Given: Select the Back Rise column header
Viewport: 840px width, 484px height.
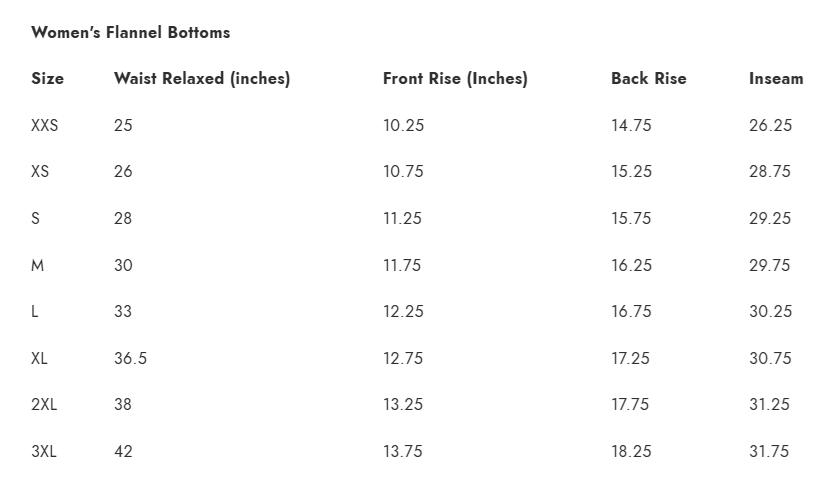Looking at the screenshot, I should (x=649, y=78).
